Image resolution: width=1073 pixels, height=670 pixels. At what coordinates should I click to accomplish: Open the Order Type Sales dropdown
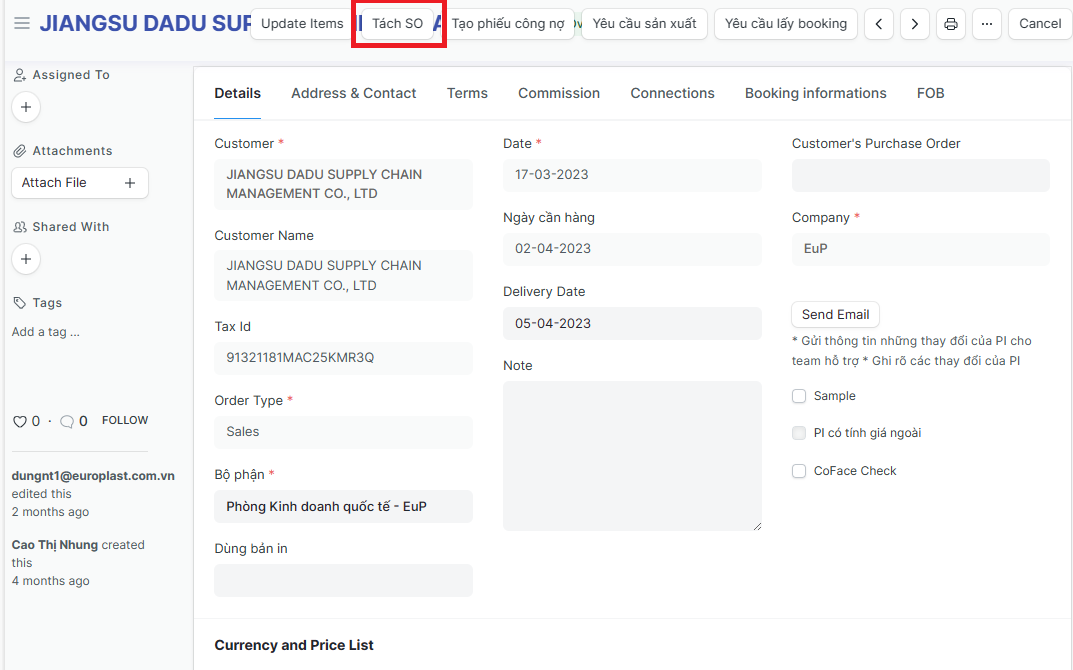tap(342, 432)
